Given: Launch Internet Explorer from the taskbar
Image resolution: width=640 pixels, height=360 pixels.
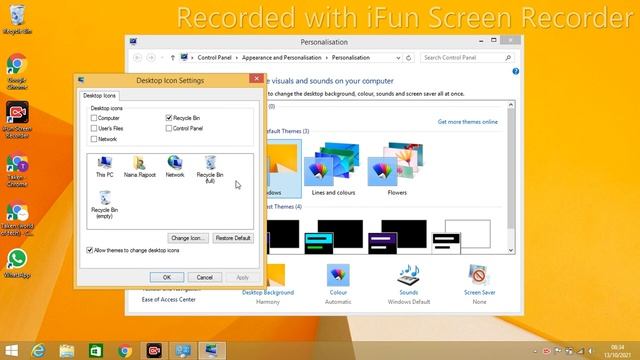Looking at the screenshot, I should [x=39, y=351].
